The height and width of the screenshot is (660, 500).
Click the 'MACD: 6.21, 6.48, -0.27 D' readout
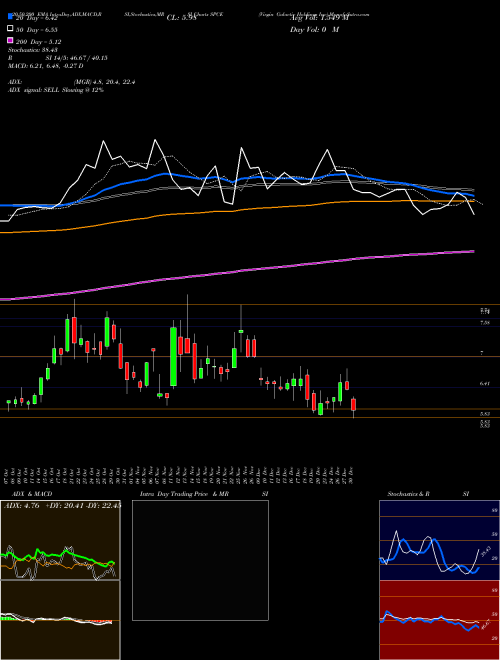[45, 66]
